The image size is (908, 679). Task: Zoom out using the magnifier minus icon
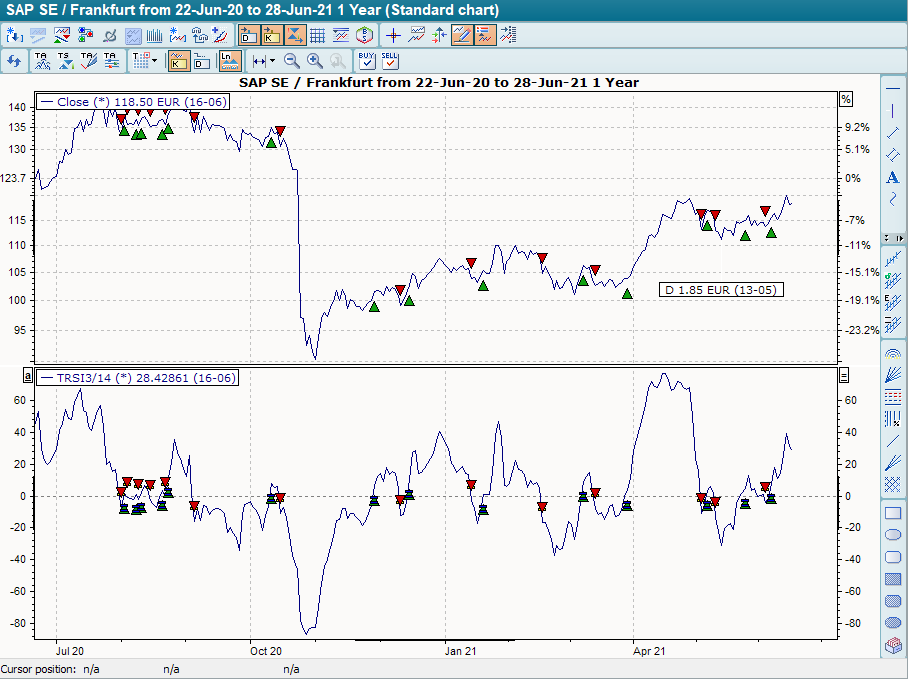(293, 61)
